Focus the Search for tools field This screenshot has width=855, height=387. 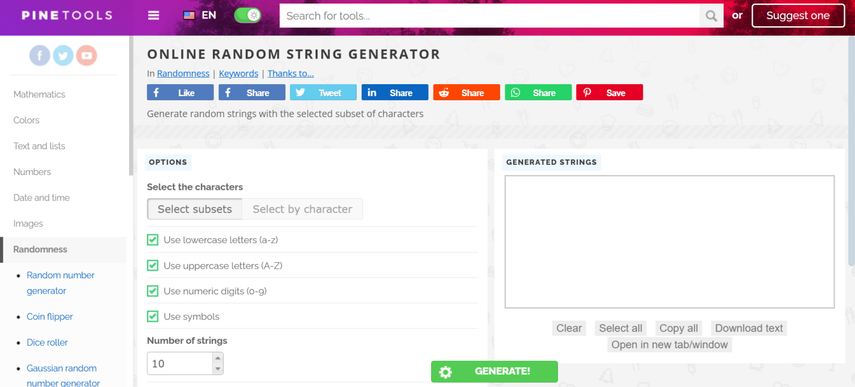[x=490, y=16]
